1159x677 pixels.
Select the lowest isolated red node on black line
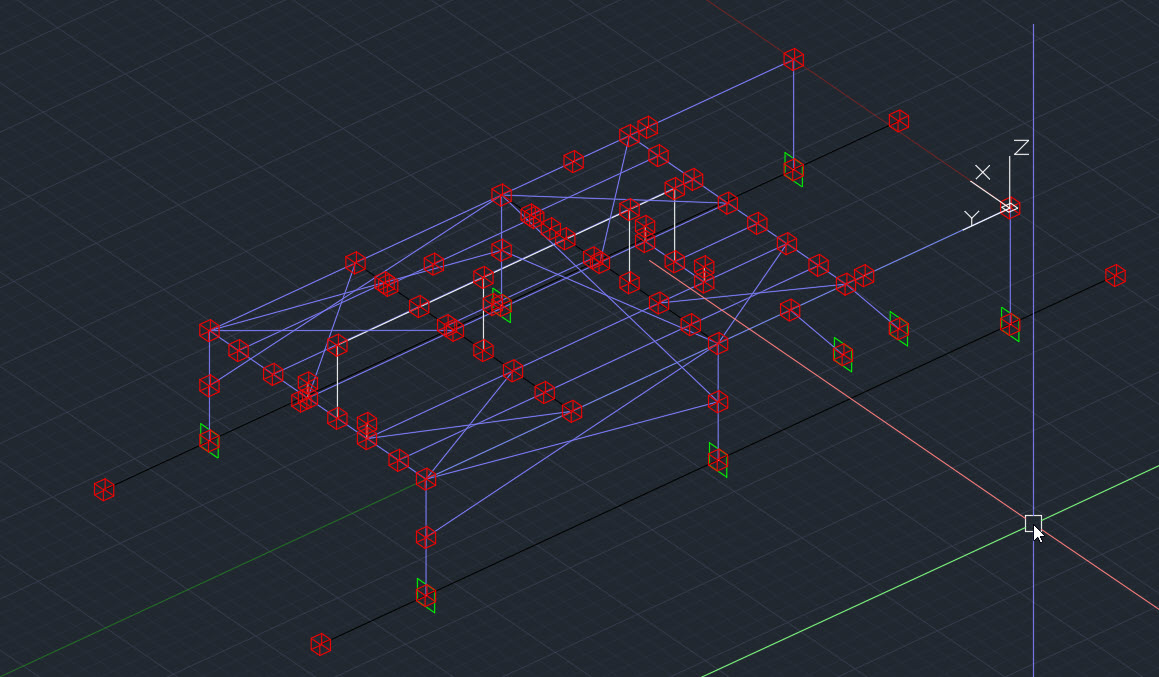320,644
